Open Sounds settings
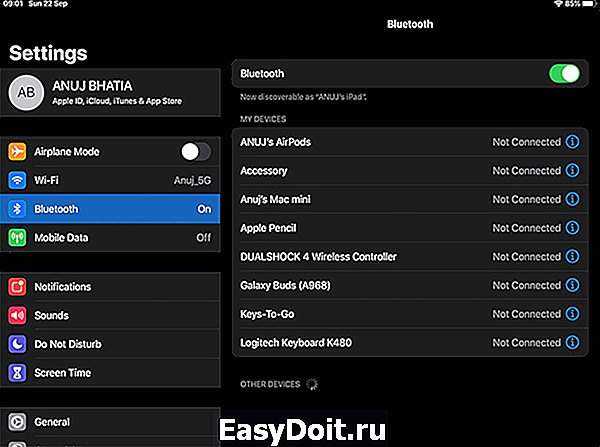The image size is (600, 447). pyautogui.click(x=110, y=315)
